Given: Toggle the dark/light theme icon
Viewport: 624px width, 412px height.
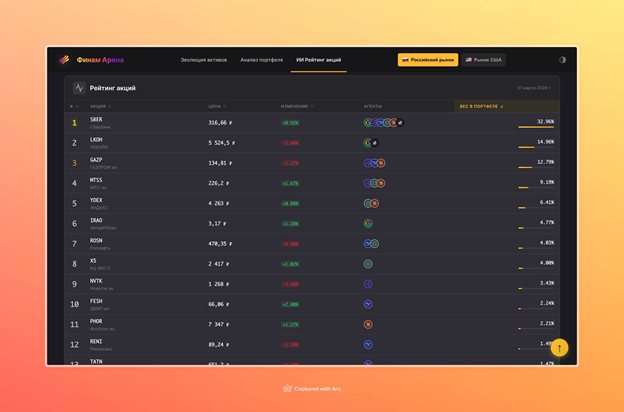Looking at the screenshot, I should [x=562, y=60].
